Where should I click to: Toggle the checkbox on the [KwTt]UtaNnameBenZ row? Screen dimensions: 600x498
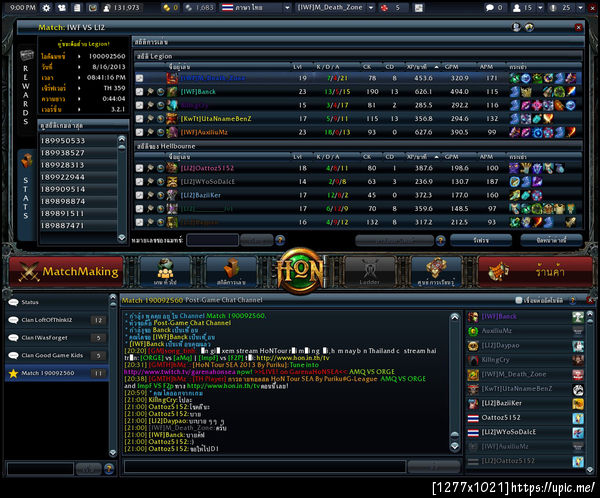(140, 119)
